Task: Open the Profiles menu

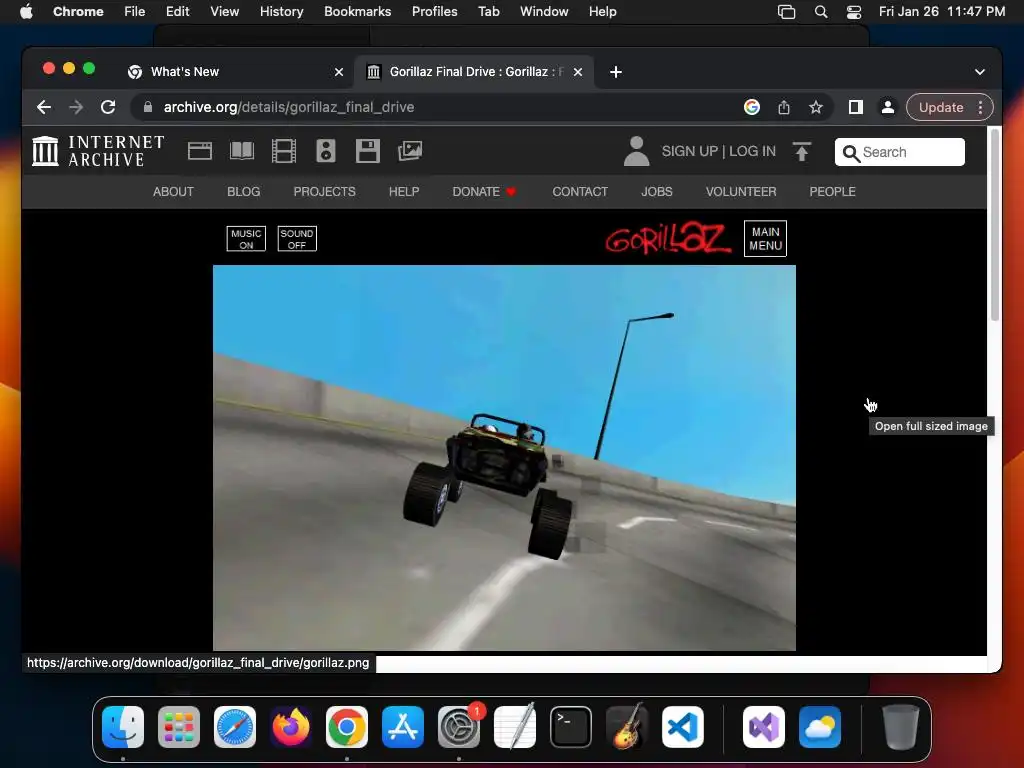Action: click(434, 12)
